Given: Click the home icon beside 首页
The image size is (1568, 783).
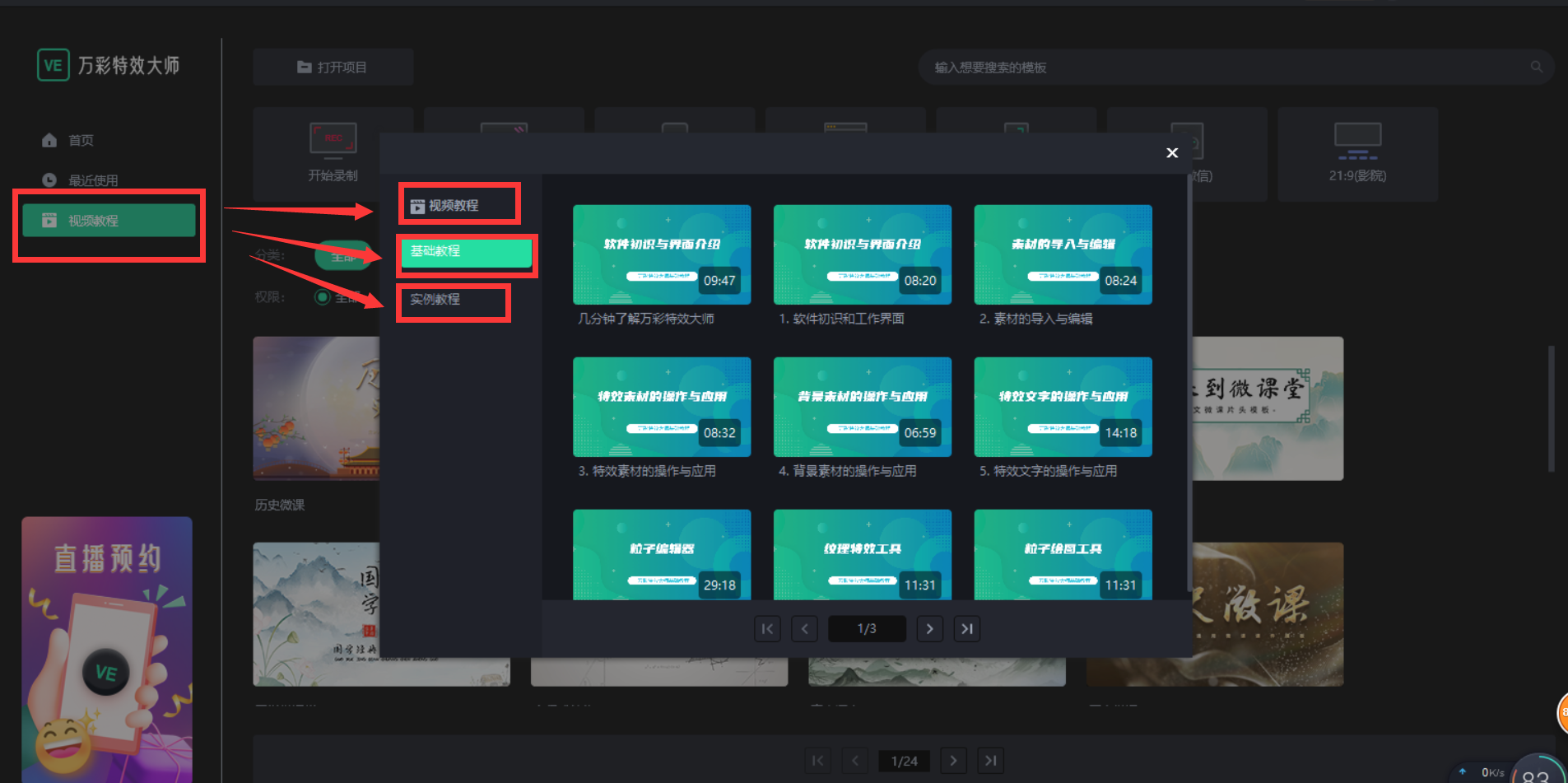Looking at the screenshot, I should (49, 140).
